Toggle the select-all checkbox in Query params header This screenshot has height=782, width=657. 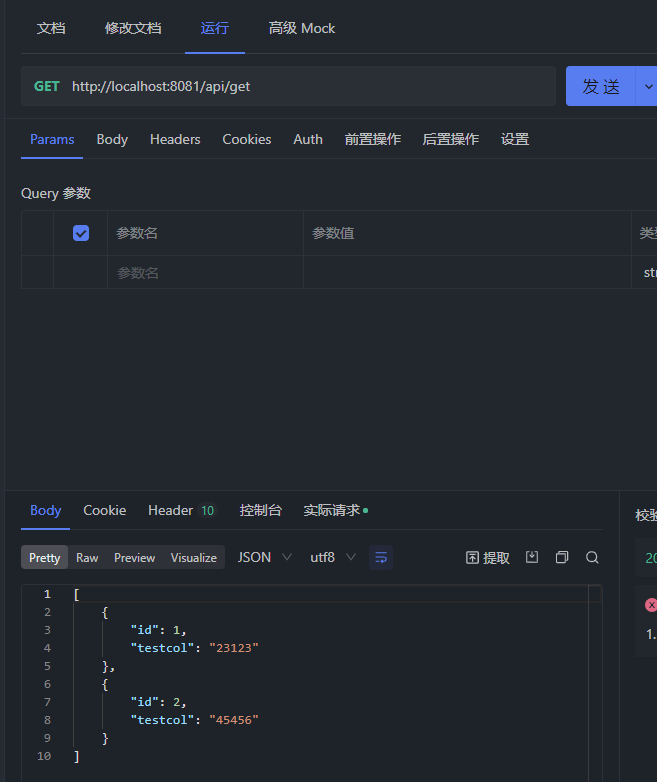81,233
